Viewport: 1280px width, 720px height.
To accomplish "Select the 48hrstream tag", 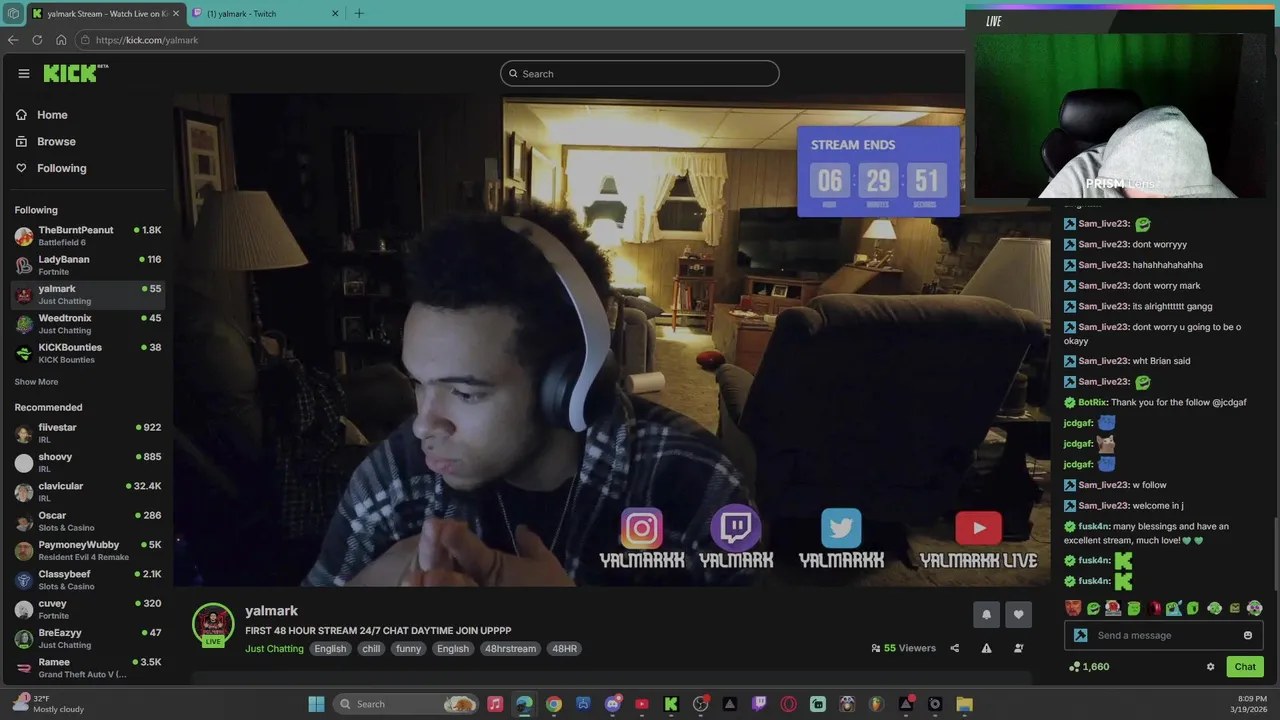I will [x=510, y=649].
